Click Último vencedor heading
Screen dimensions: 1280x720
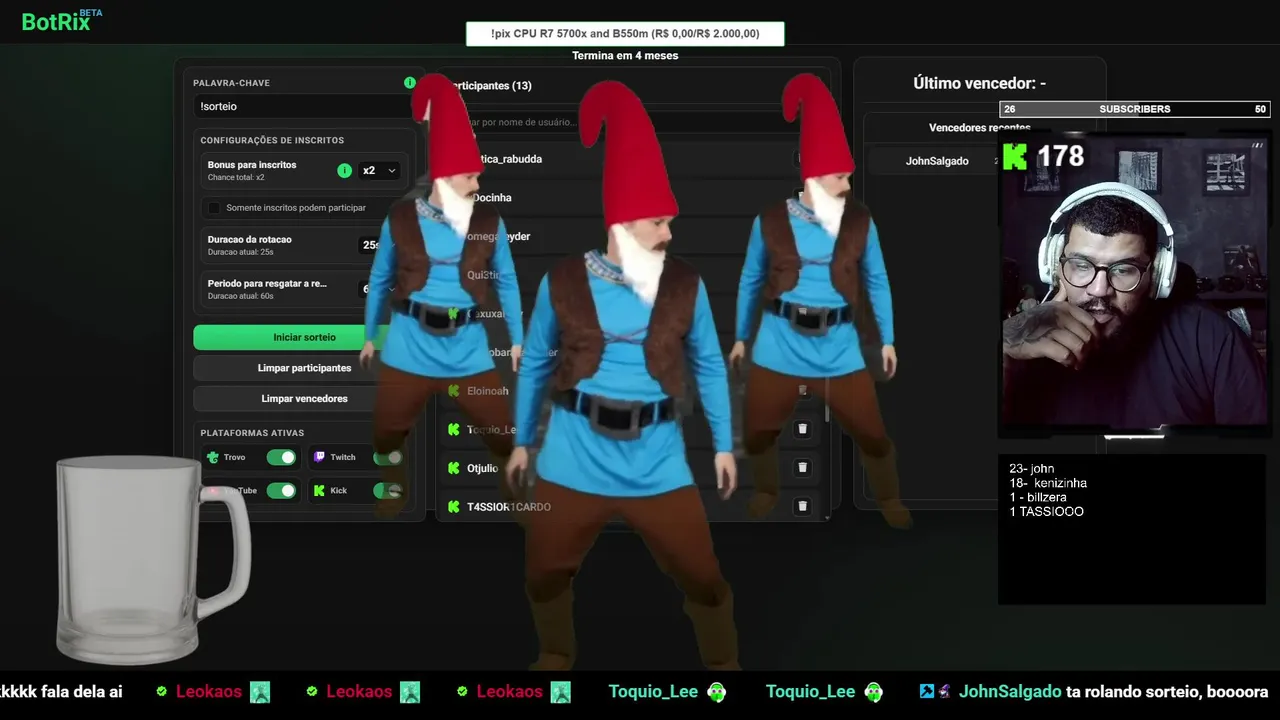click(979, 83)
